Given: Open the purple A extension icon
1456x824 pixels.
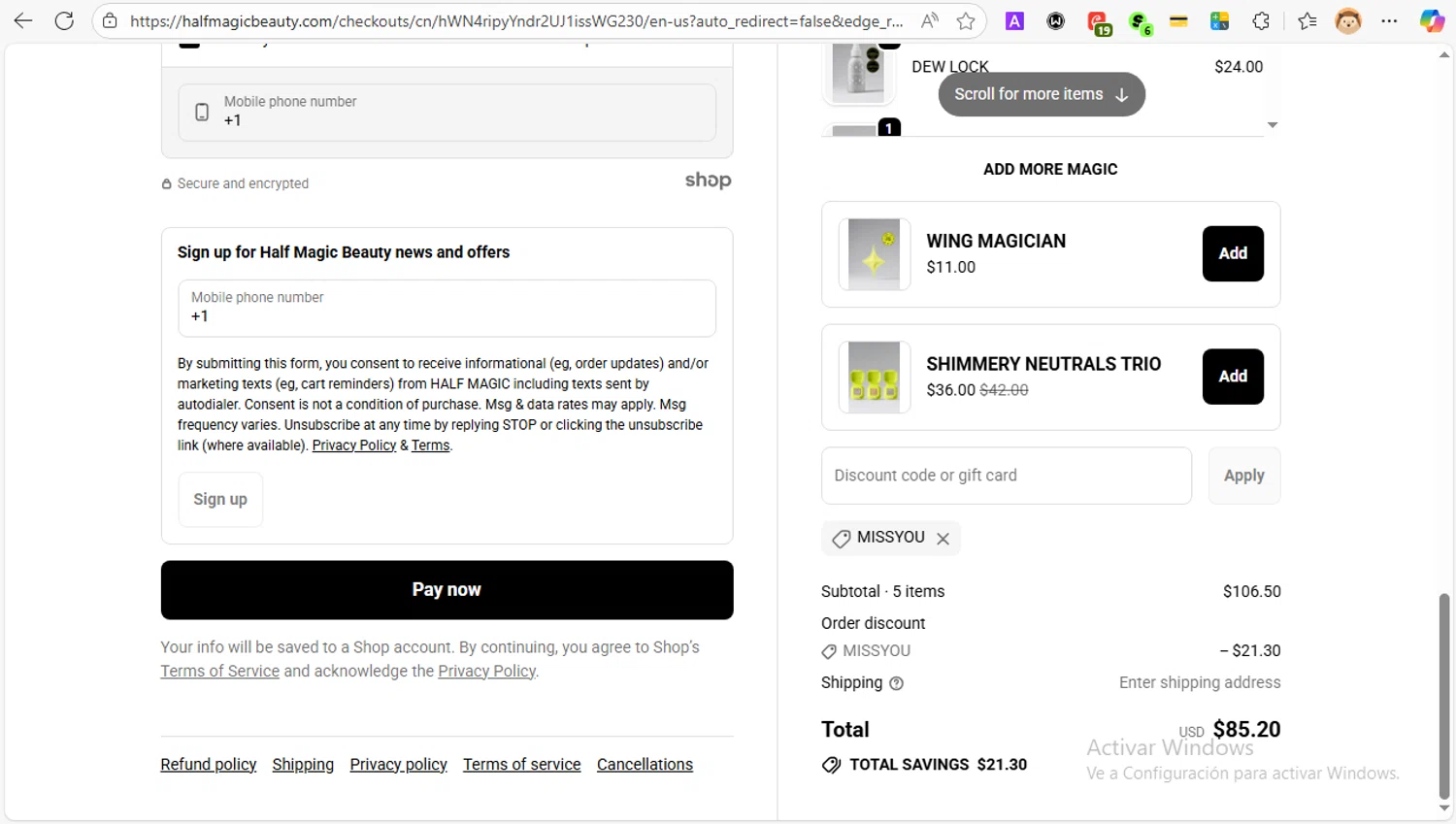Looking at the screenshot, I should click(x=1014, y=20).
